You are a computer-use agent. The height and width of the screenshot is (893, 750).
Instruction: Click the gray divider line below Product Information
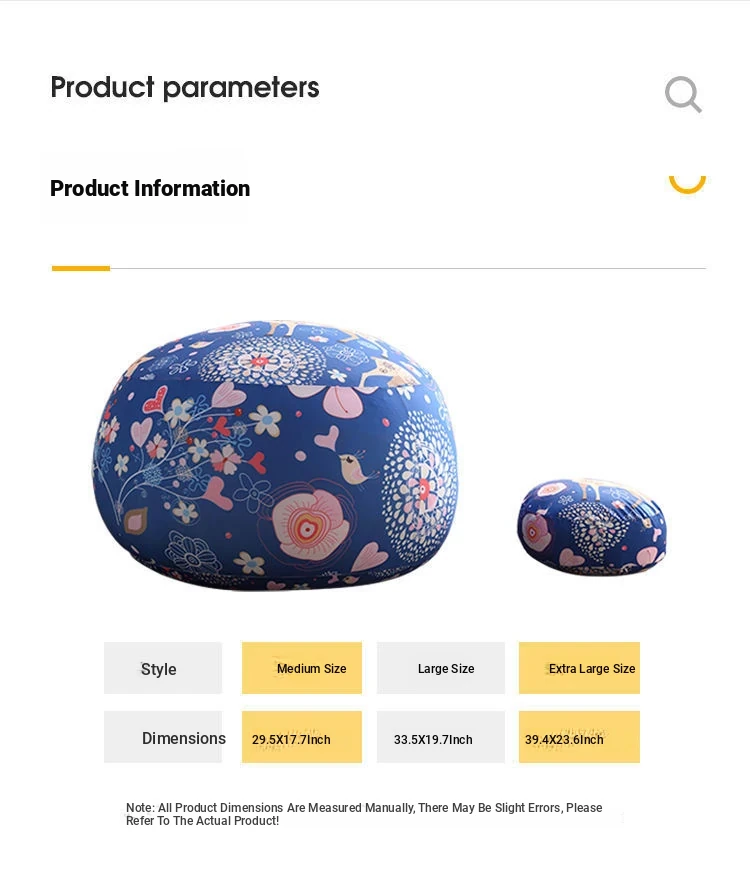click(400, 268)
